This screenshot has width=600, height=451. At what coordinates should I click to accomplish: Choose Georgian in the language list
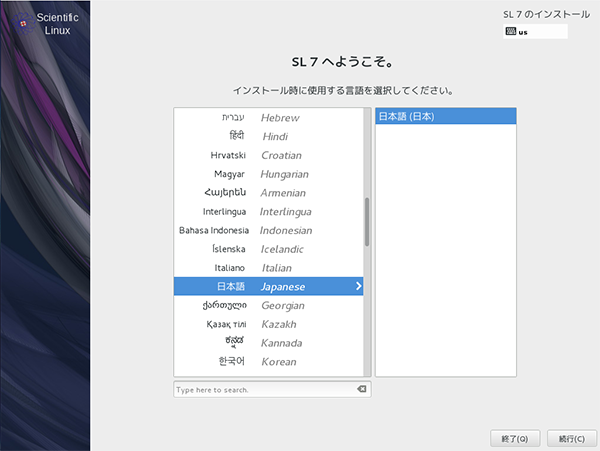pyautogui.click(x=269, y=305)
